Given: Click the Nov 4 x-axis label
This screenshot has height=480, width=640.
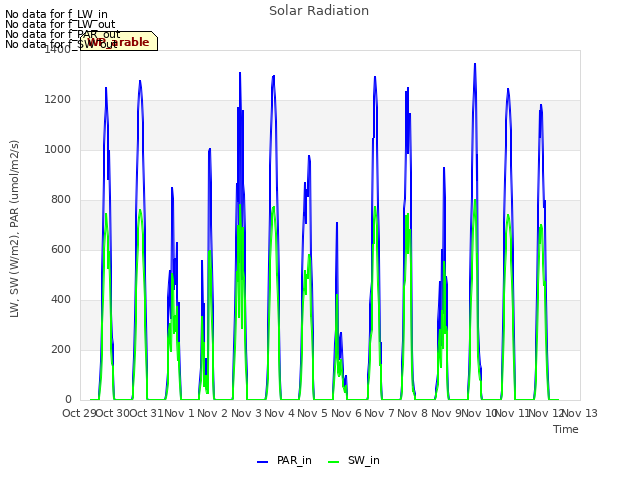Looking at the screenshot, I should [x=279, y=413].
